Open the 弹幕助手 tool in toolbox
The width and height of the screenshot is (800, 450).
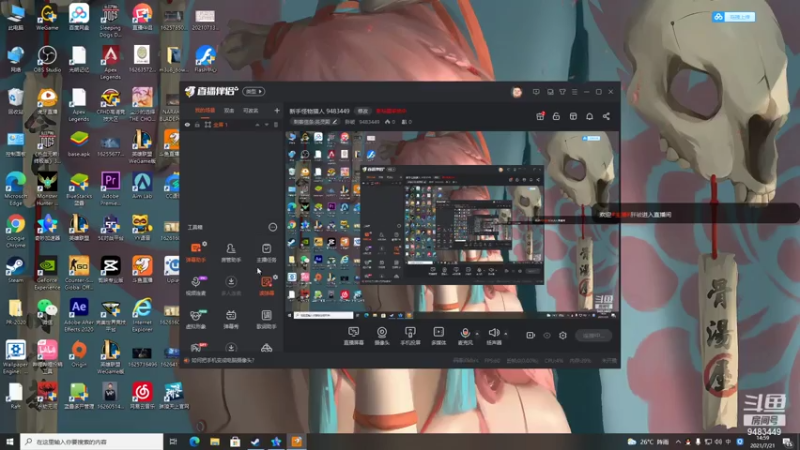pyautogui.click(x=196, y=252)
